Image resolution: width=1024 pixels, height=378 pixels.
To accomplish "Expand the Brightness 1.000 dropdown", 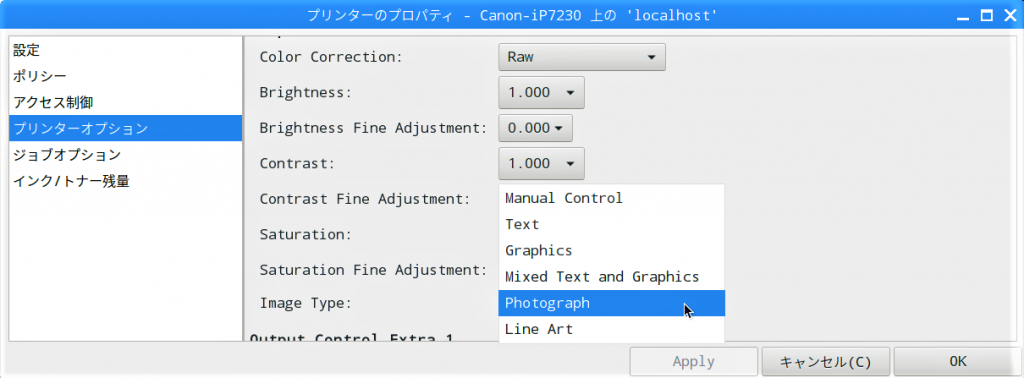I will click(x=541, y=93).
